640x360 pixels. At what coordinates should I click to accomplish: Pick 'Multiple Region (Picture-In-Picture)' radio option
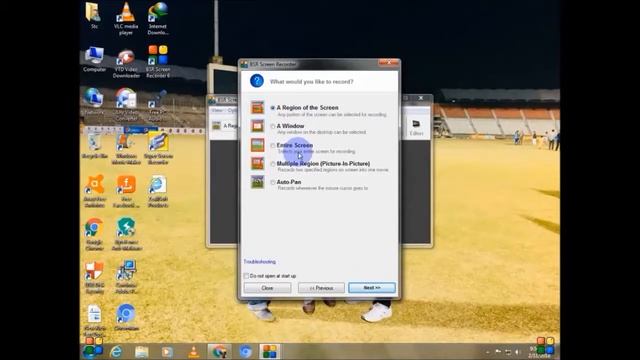tap(273, 164)
